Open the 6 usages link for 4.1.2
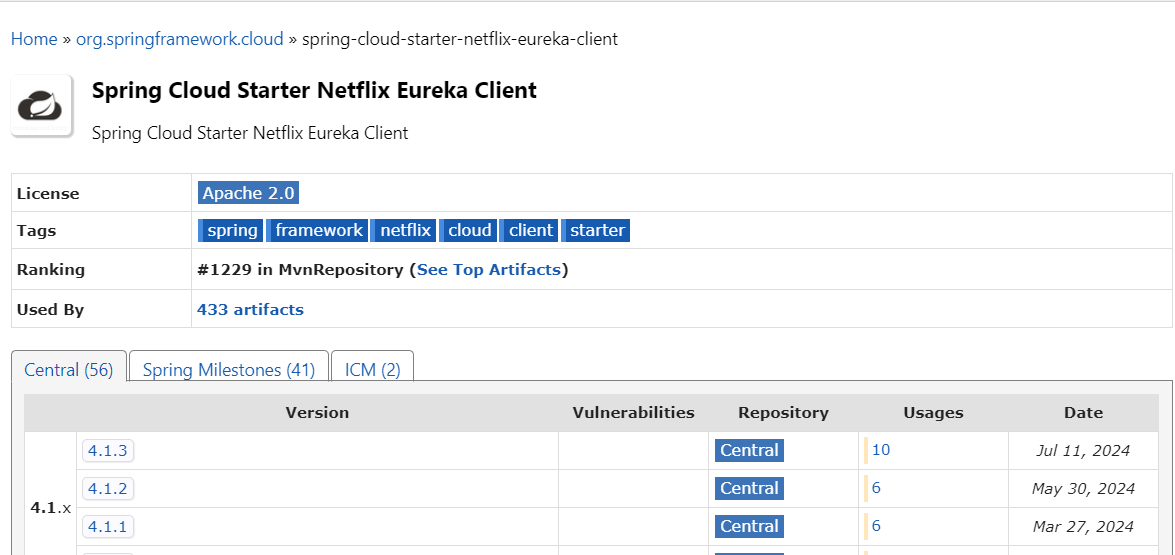Viewport: 1175px width, 555px height. [x=876, y=488]
